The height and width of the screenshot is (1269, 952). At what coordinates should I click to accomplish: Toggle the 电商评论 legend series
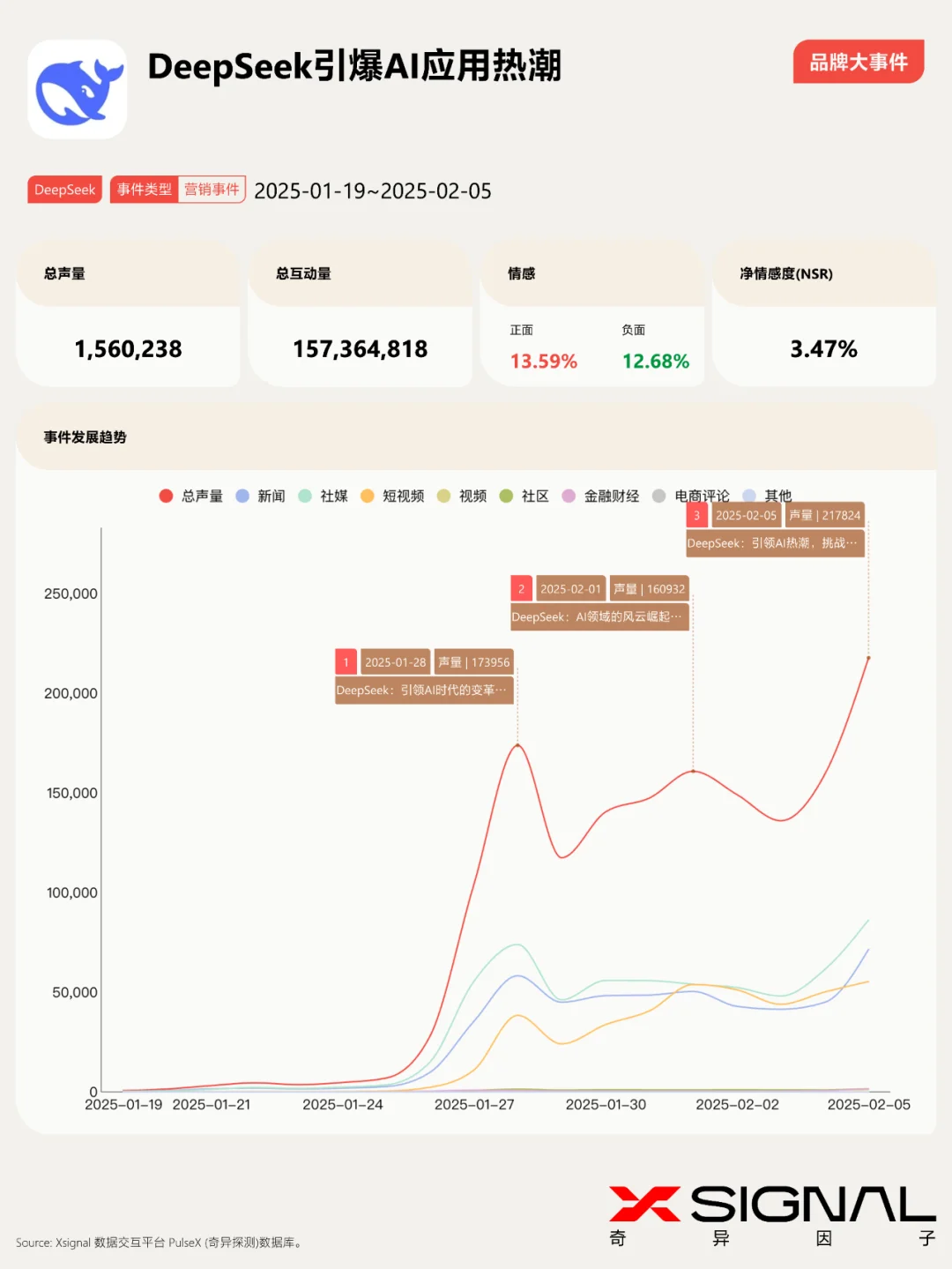coord(691,496)
